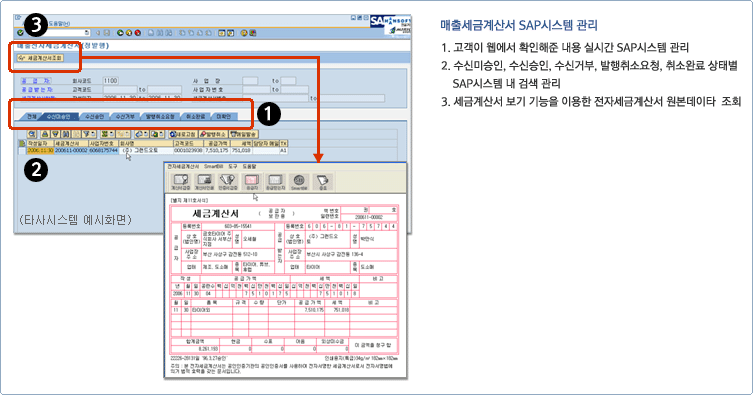Screen dimensions: 753x395
Task: Open the 취소완료 tab
Action: [x=195, y=117]
